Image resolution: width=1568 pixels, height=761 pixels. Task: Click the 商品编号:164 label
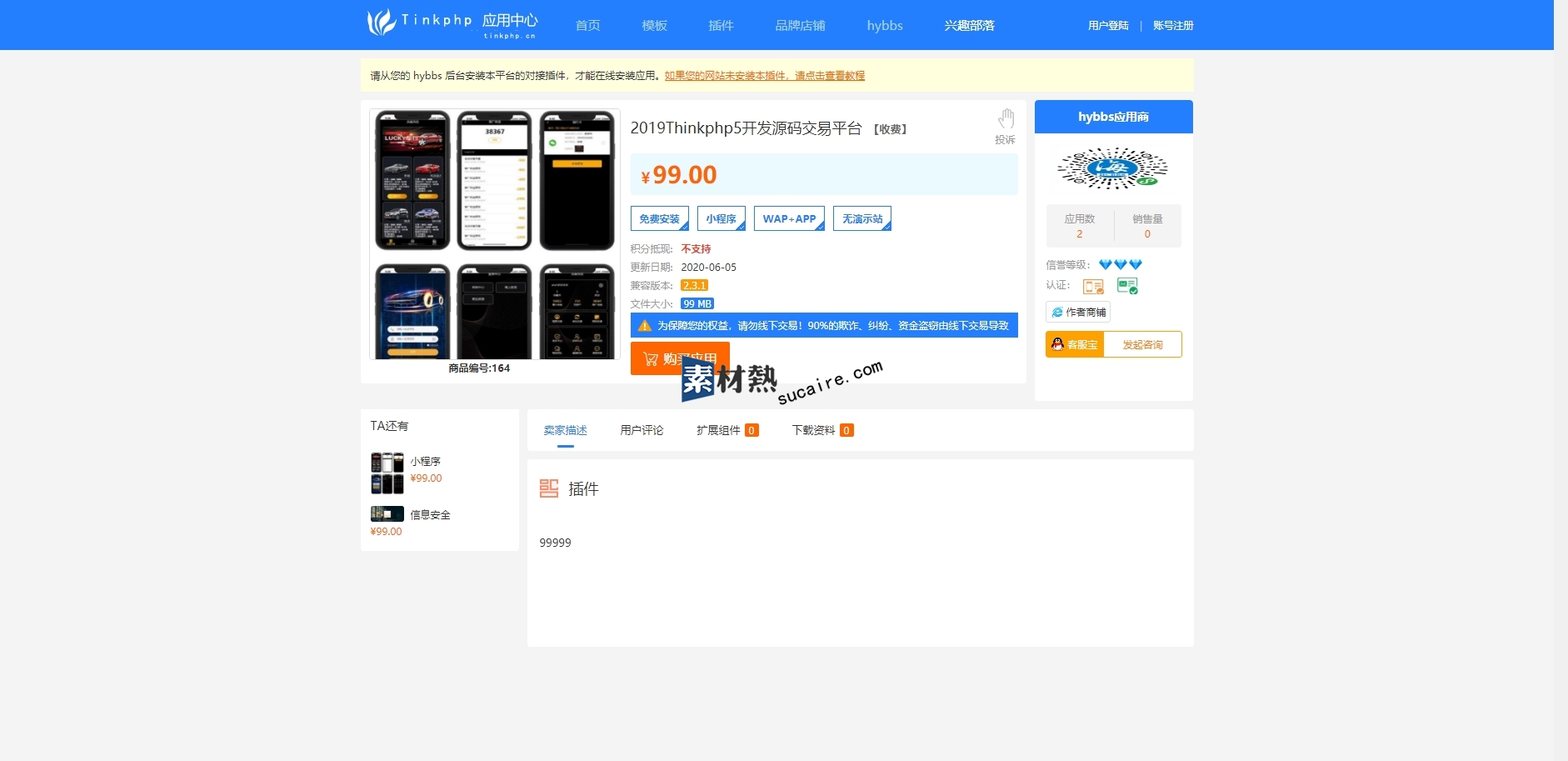tap(479, 368)
